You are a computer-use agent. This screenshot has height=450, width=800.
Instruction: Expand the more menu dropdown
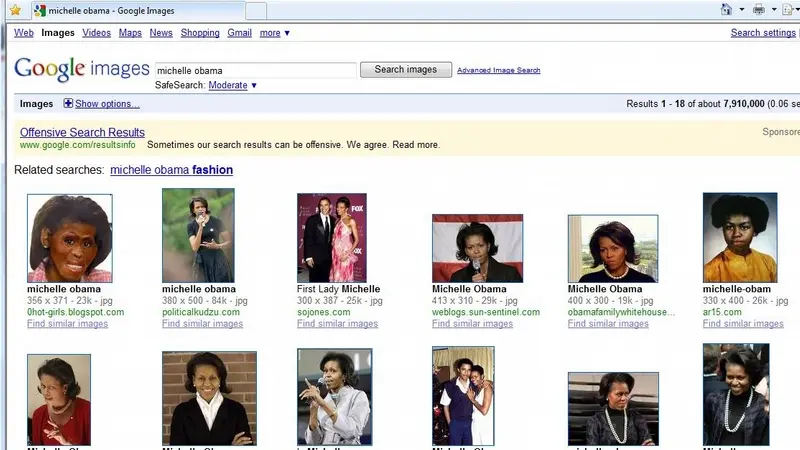click(x=274, y=33)
